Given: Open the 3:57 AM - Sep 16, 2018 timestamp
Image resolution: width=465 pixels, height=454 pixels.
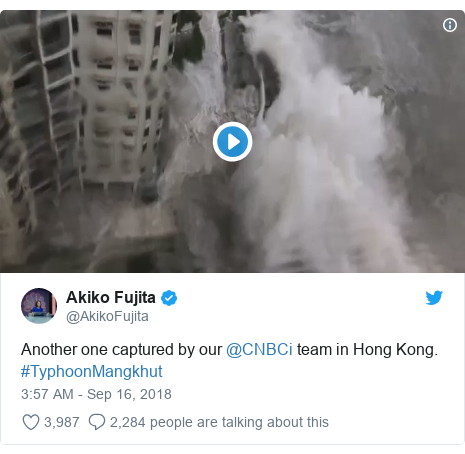Looking at the screenshot, I should coord(96,394).
